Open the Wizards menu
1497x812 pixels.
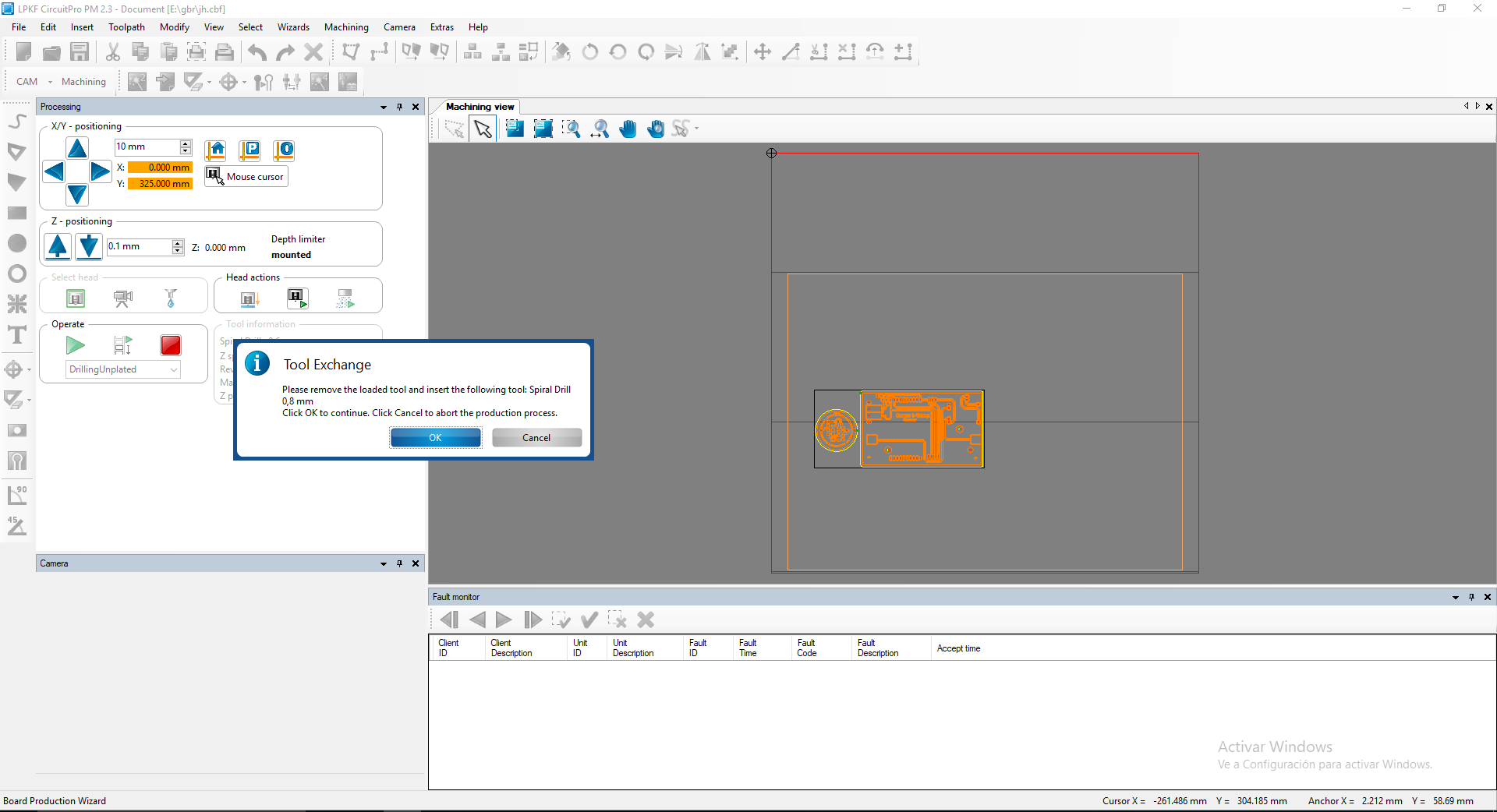[x=293, y=27]
